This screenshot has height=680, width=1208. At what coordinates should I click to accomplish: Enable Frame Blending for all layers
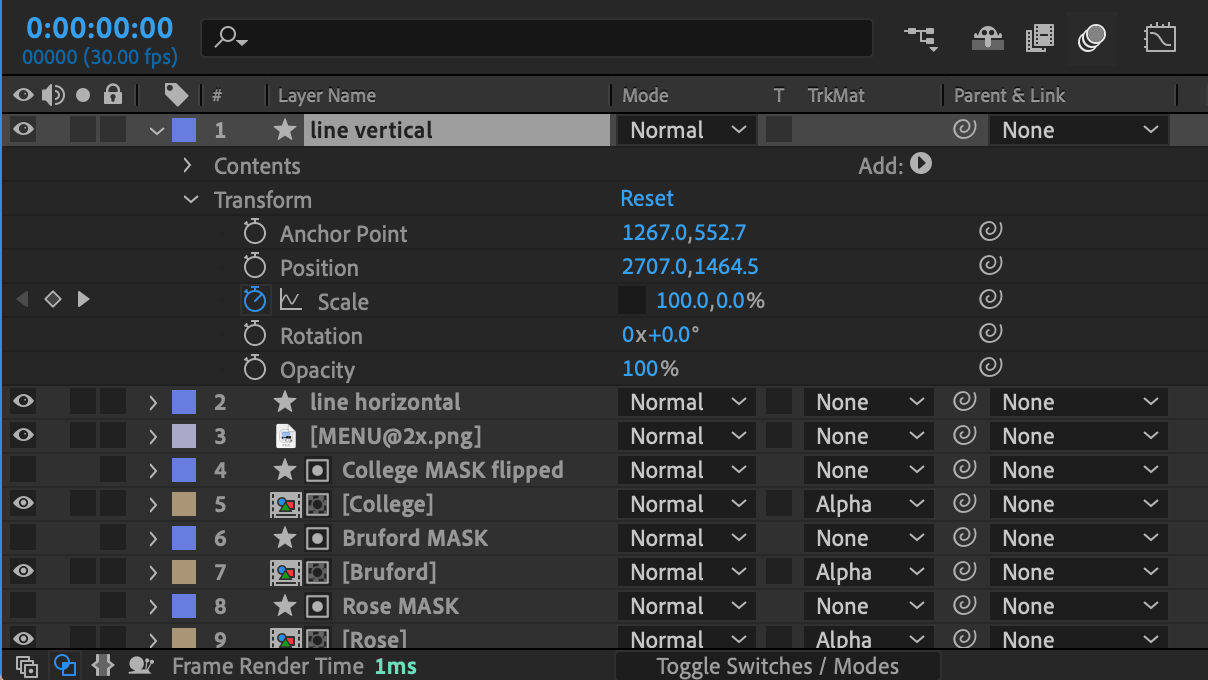[x=1040, y=38]
